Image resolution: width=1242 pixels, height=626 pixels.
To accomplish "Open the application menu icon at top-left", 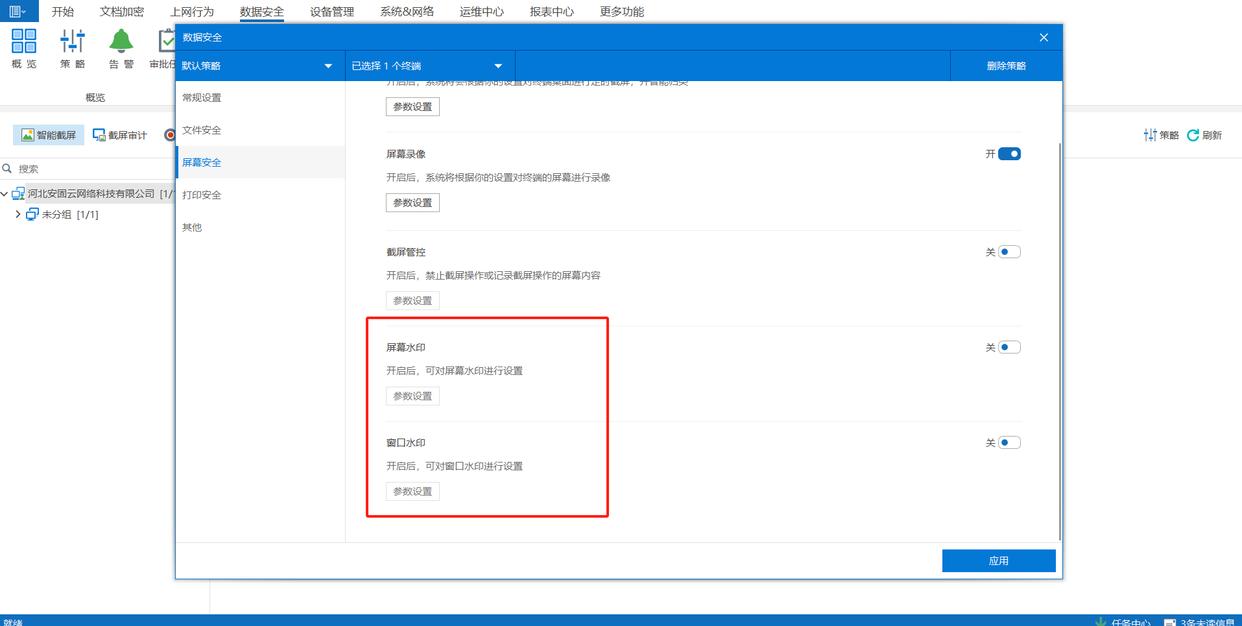I will pos(17,12).
